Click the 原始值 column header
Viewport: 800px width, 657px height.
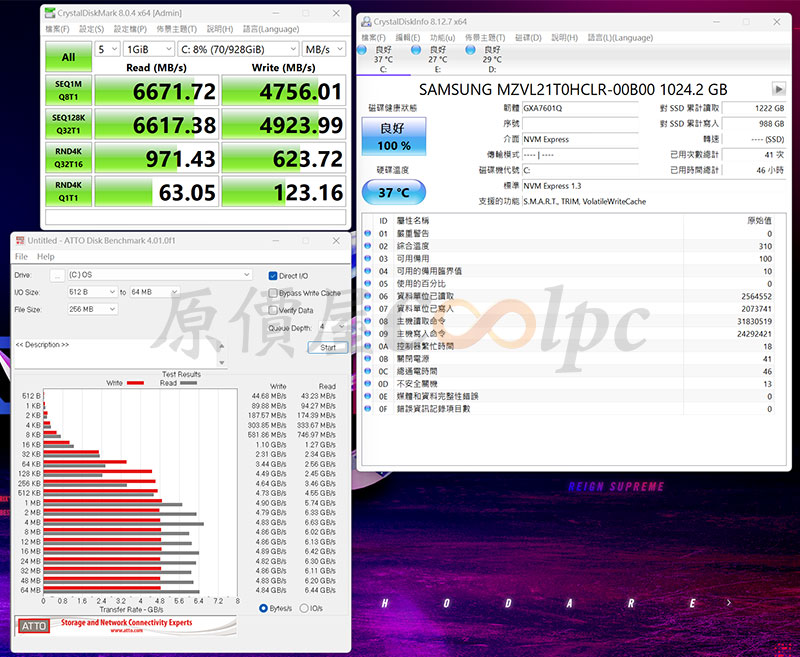760,220
